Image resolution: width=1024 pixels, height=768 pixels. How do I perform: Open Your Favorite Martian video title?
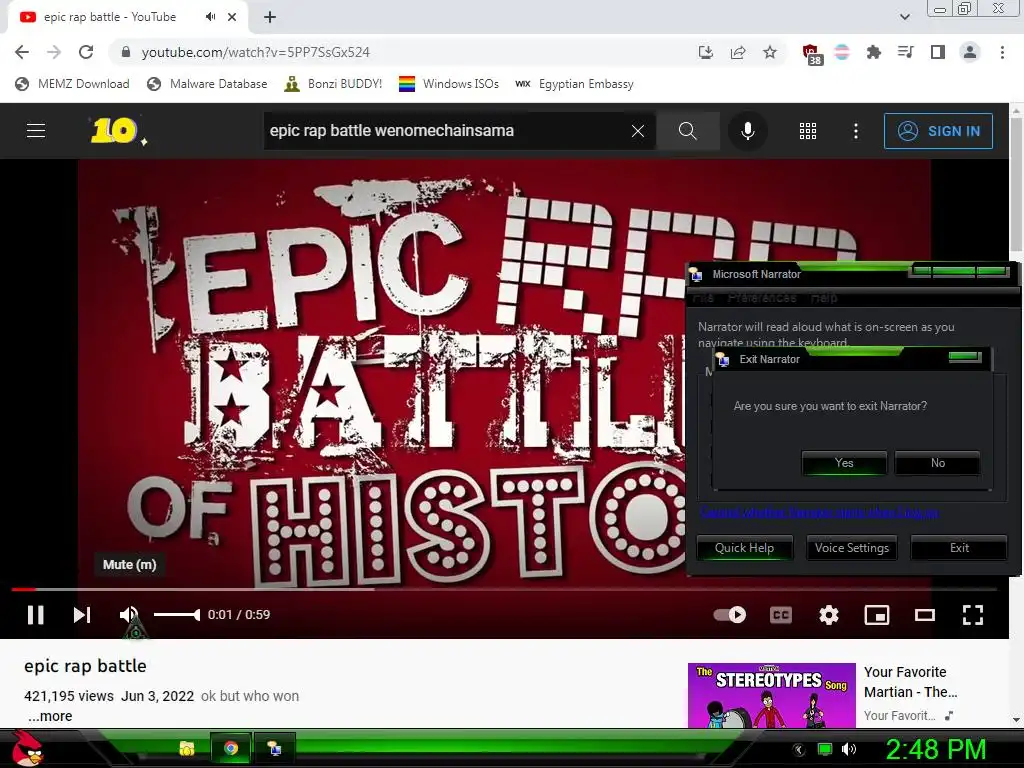click(x=910, y=682)
